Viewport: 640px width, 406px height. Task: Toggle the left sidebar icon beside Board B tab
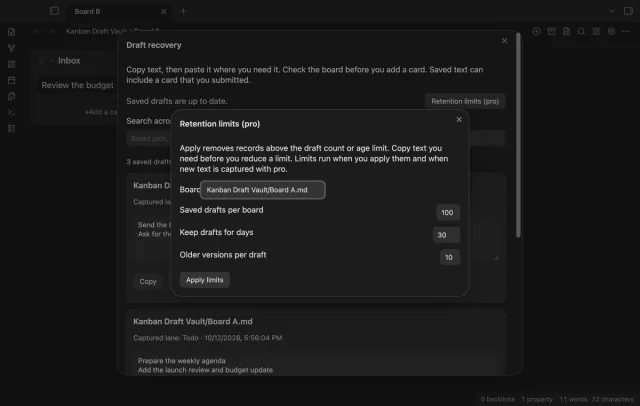point(54,11)
